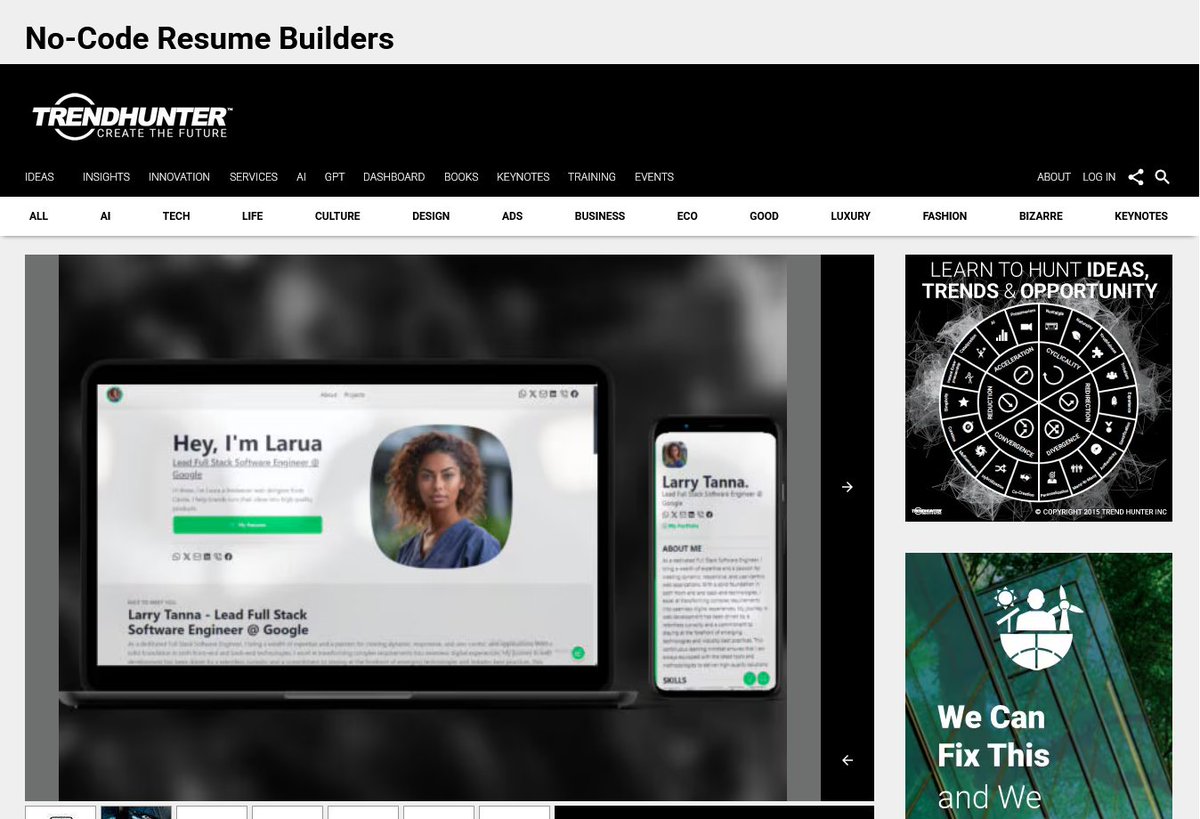Open the INNOVATION menu

click(179, 177)
